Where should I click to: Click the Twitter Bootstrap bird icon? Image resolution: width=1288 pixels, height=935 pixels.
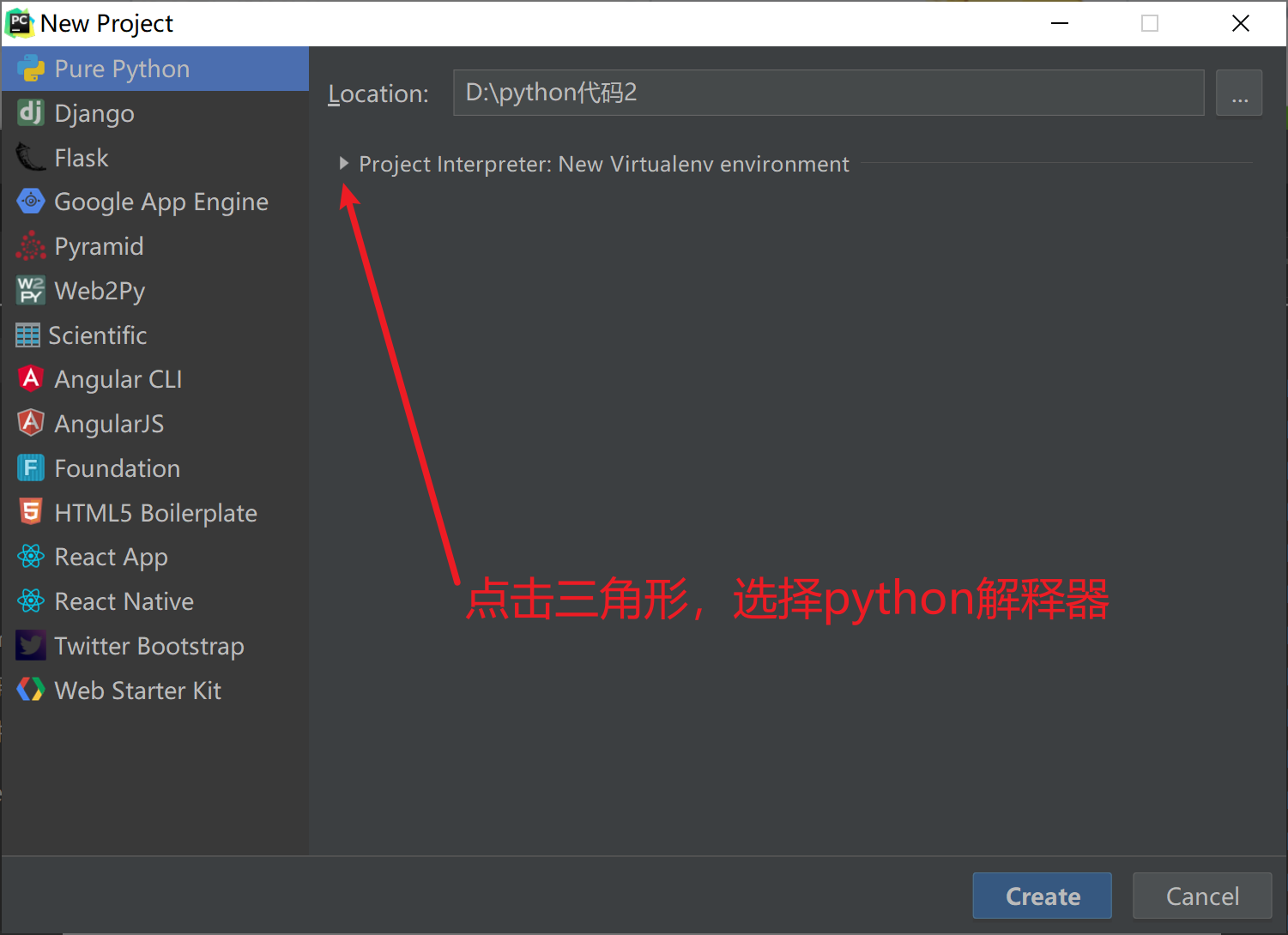pyautogui.click(x=31, y=645)
